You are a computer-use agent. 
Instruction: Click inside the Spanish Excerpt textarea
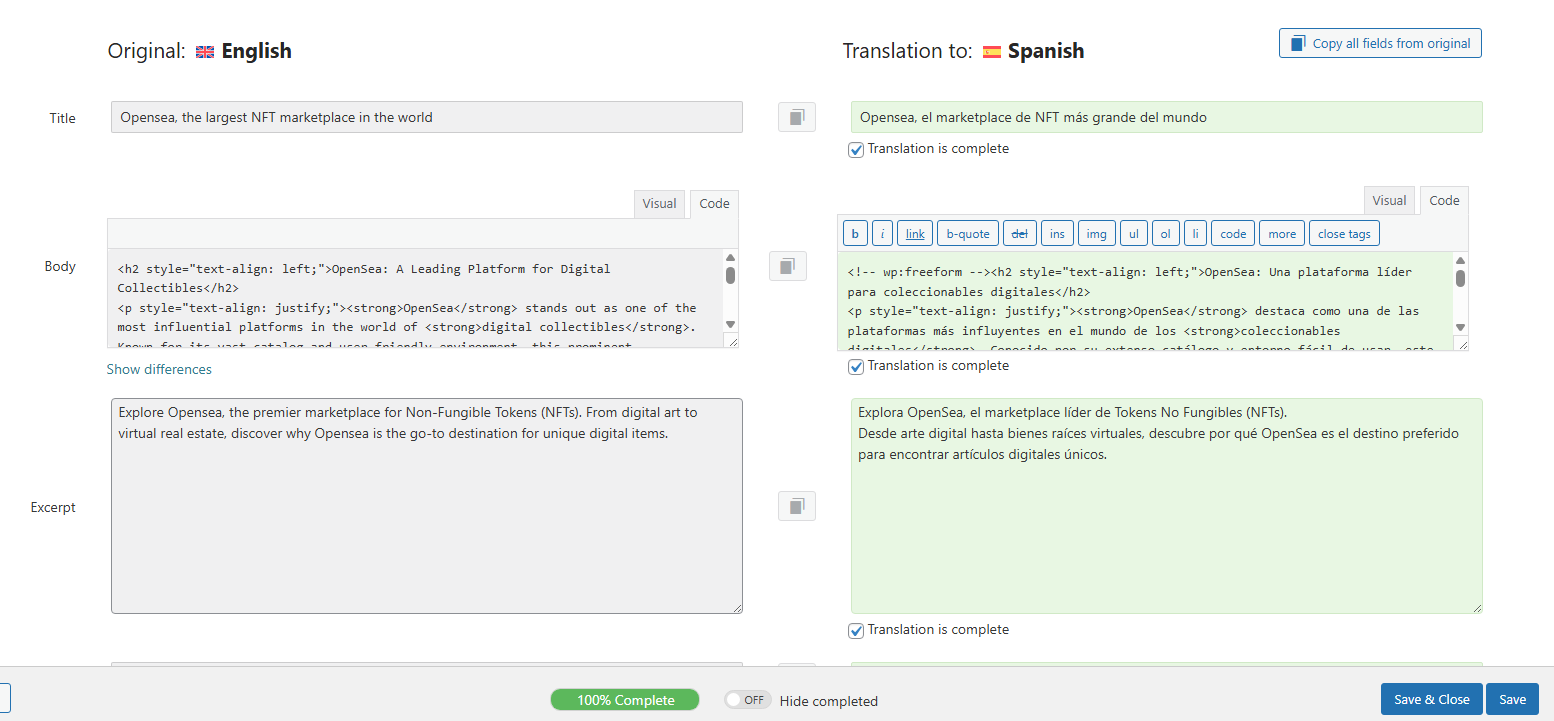(x=1167, y=506)
